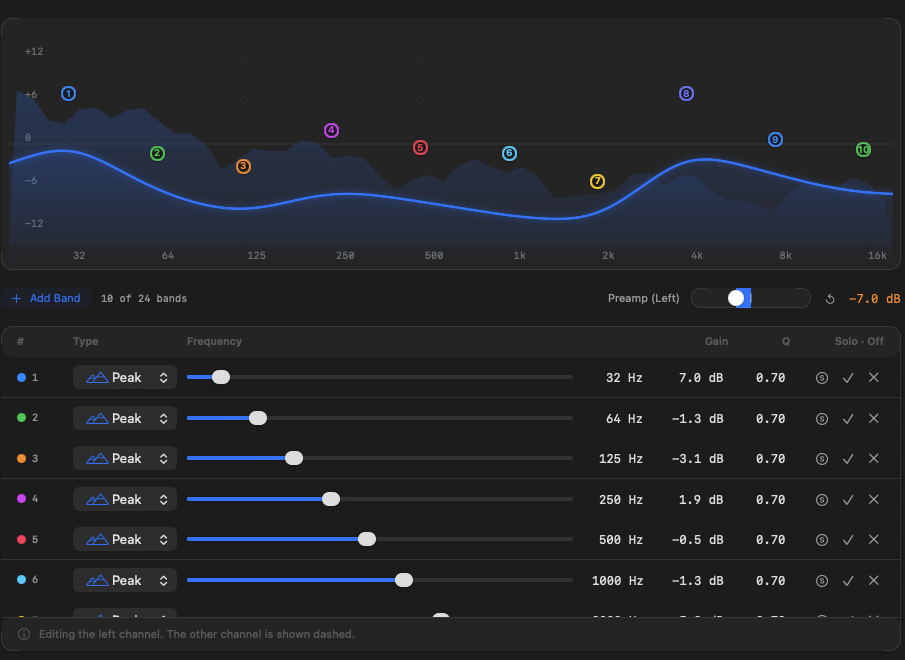Select band 3 orange node on graph
Viewport: 905px width, 660px height.
pyautogui.click(x=243, y=166)
